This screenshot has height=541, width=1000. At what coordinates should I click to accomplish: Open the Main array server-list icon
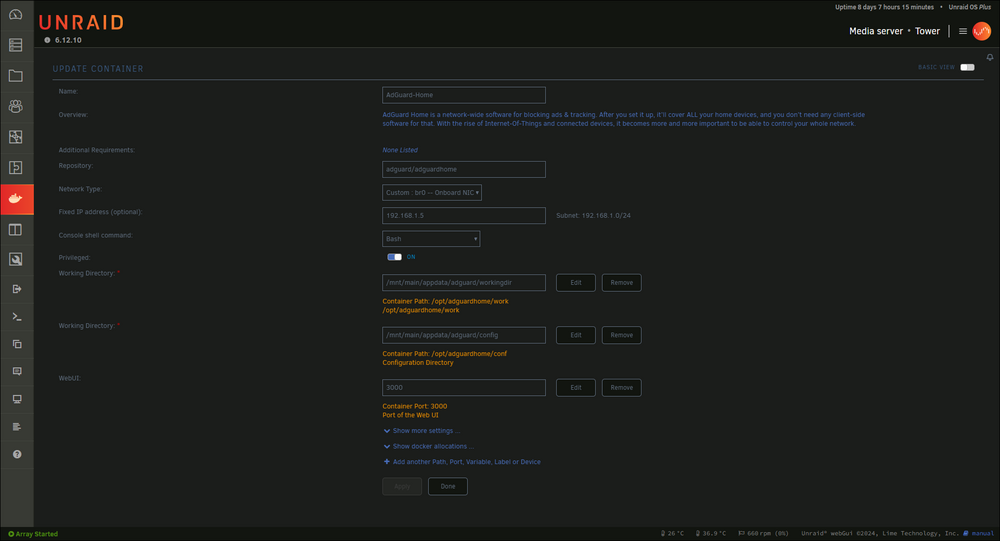coord(16,45)
